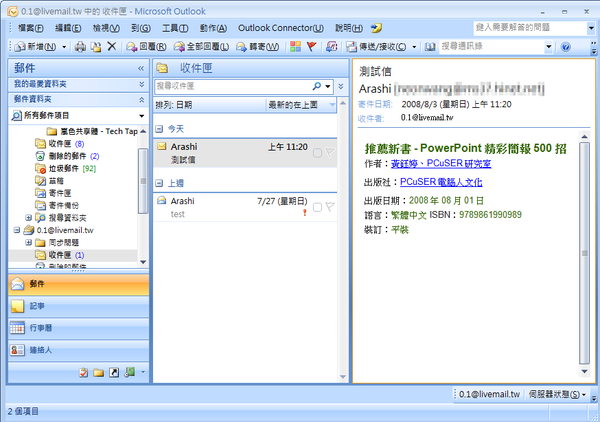600x422 pixels.
Task: Click the Address Book icon
Action: [x=430, y=47]
